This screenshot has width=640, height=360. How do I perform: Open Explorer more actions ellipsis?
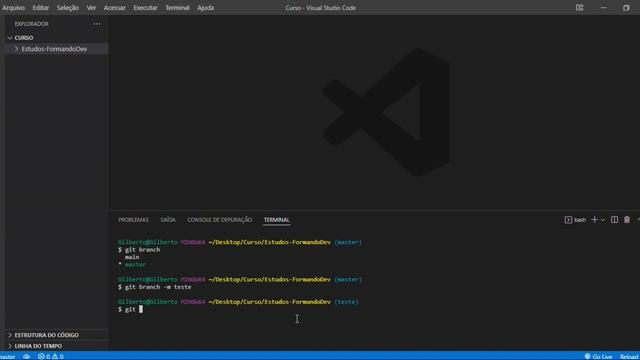coord(97,24)
